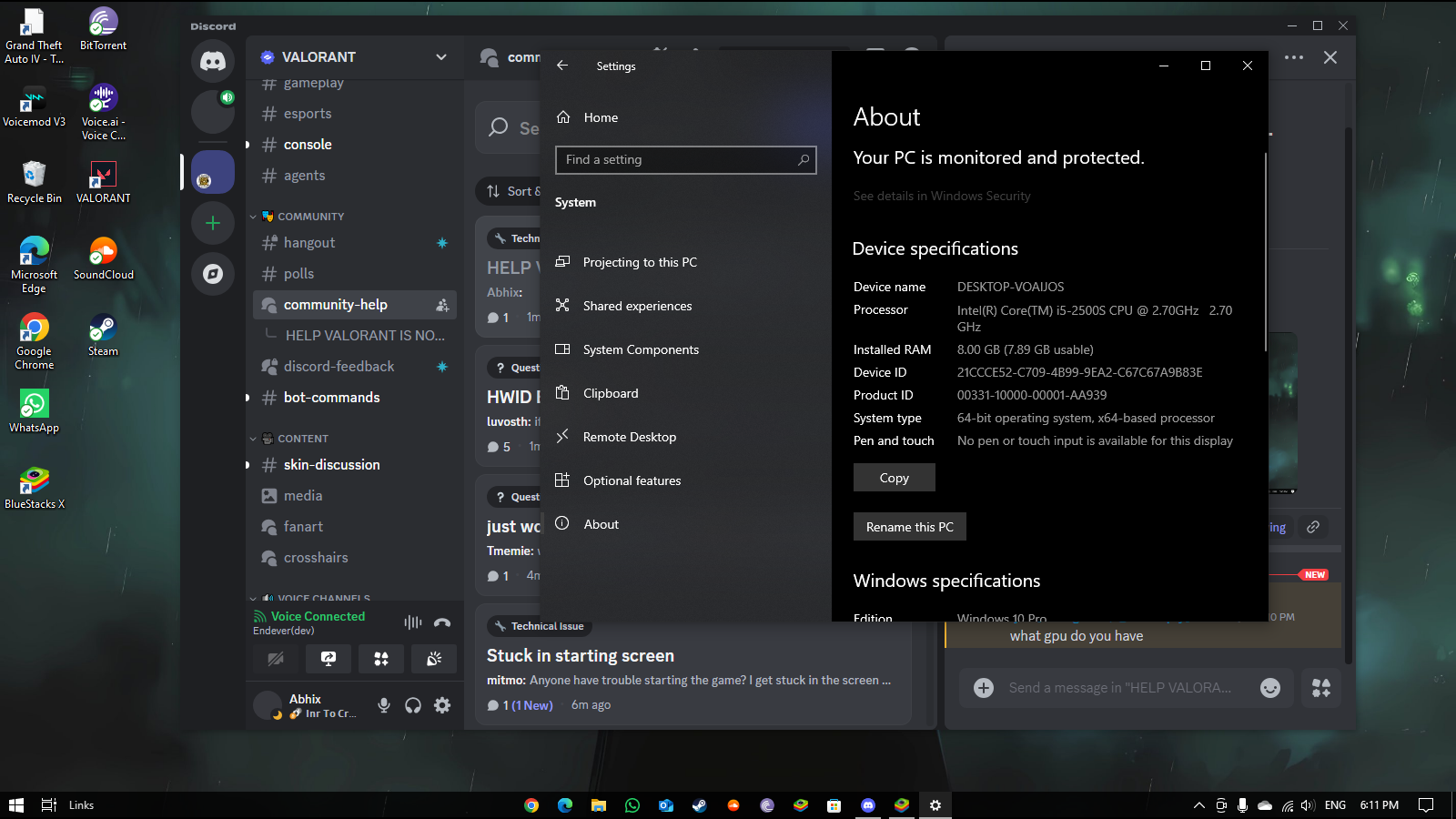Open Discord user settings gear

(x=442, y=705)
